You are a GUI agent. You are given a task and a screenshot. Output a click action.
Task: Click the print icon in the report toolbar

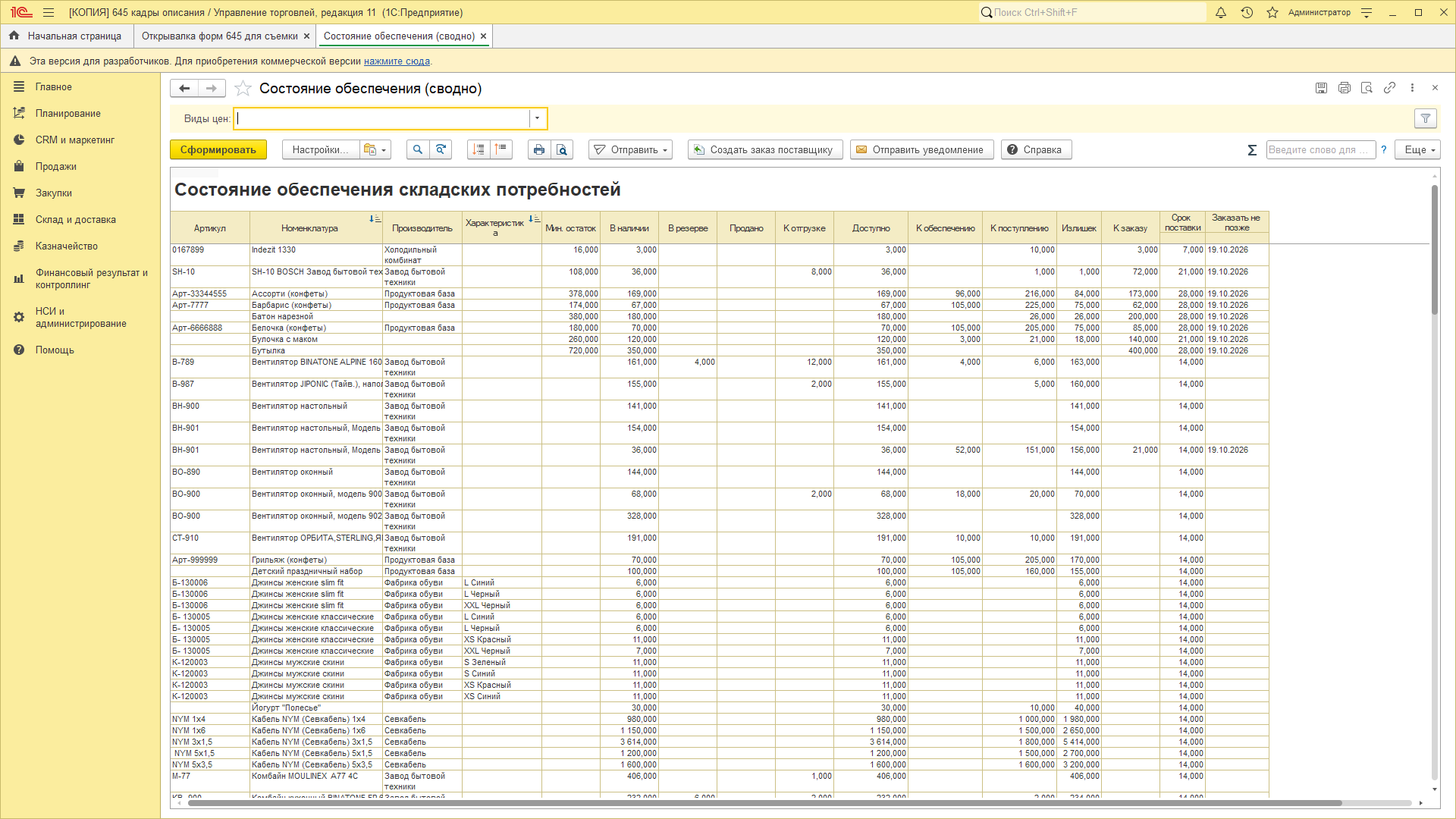538,150
